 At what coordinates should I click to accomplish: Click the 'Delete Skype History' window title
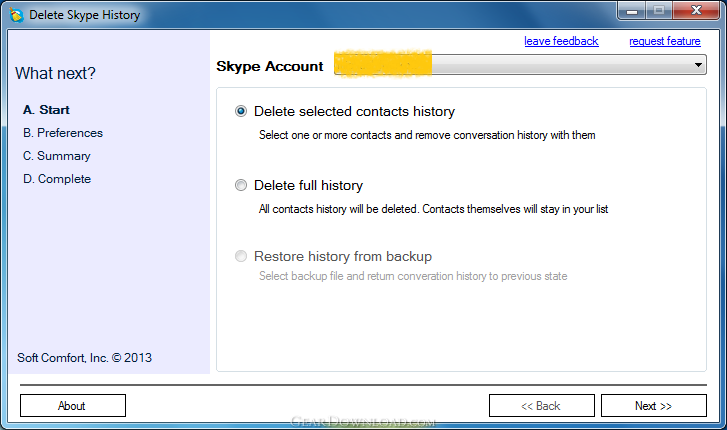[x=84, y=15]
